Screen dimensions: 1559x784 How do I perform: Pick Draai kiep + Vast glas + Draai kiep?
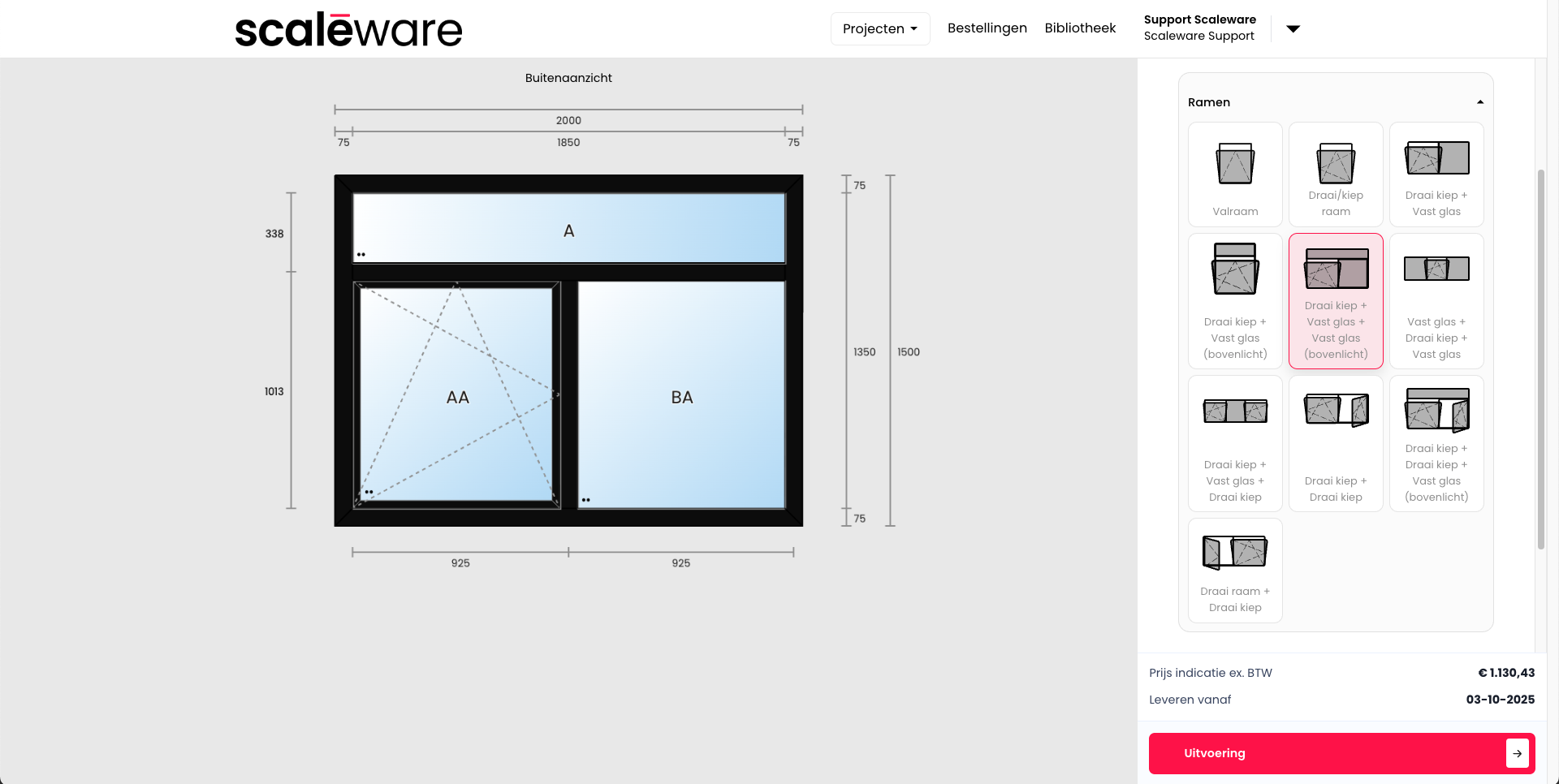1235,443
